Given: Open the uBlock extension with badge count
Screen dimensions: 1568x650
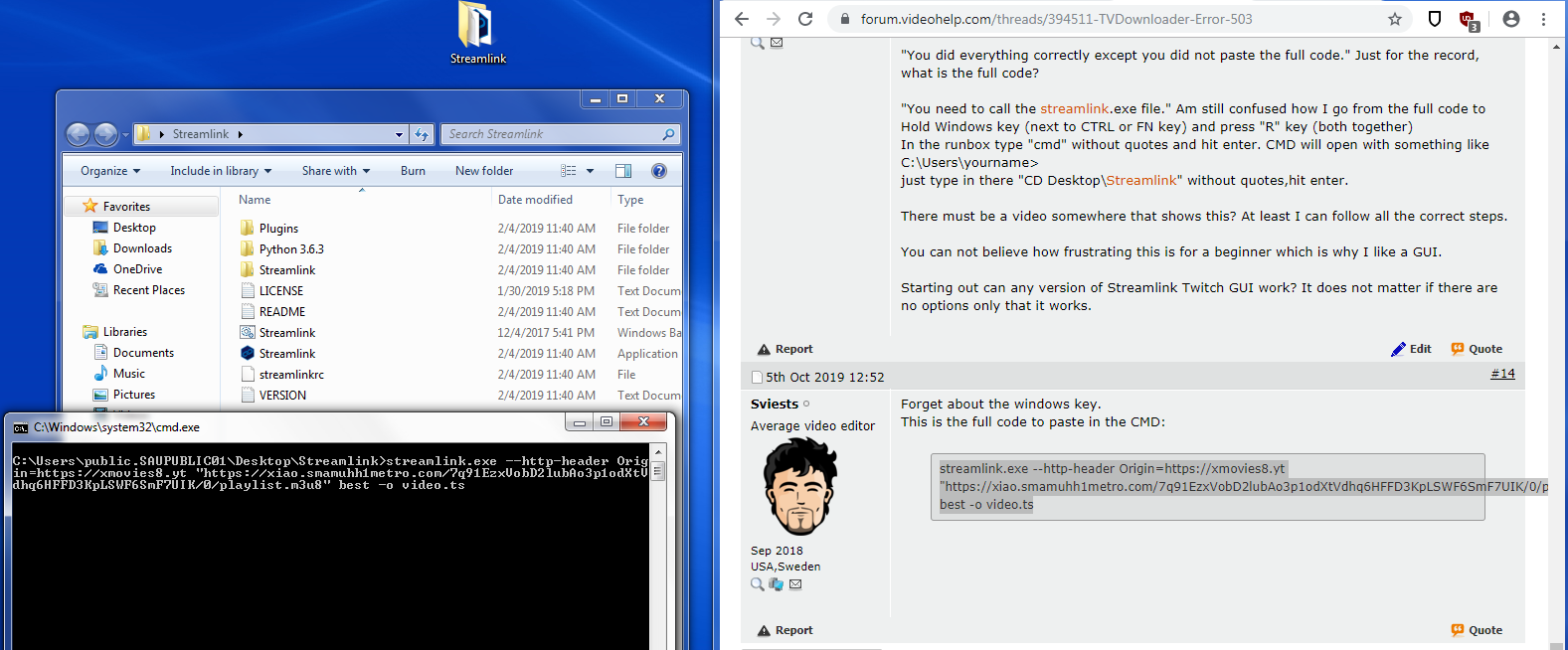Looking at the screenshot, I should [1468, 20].
